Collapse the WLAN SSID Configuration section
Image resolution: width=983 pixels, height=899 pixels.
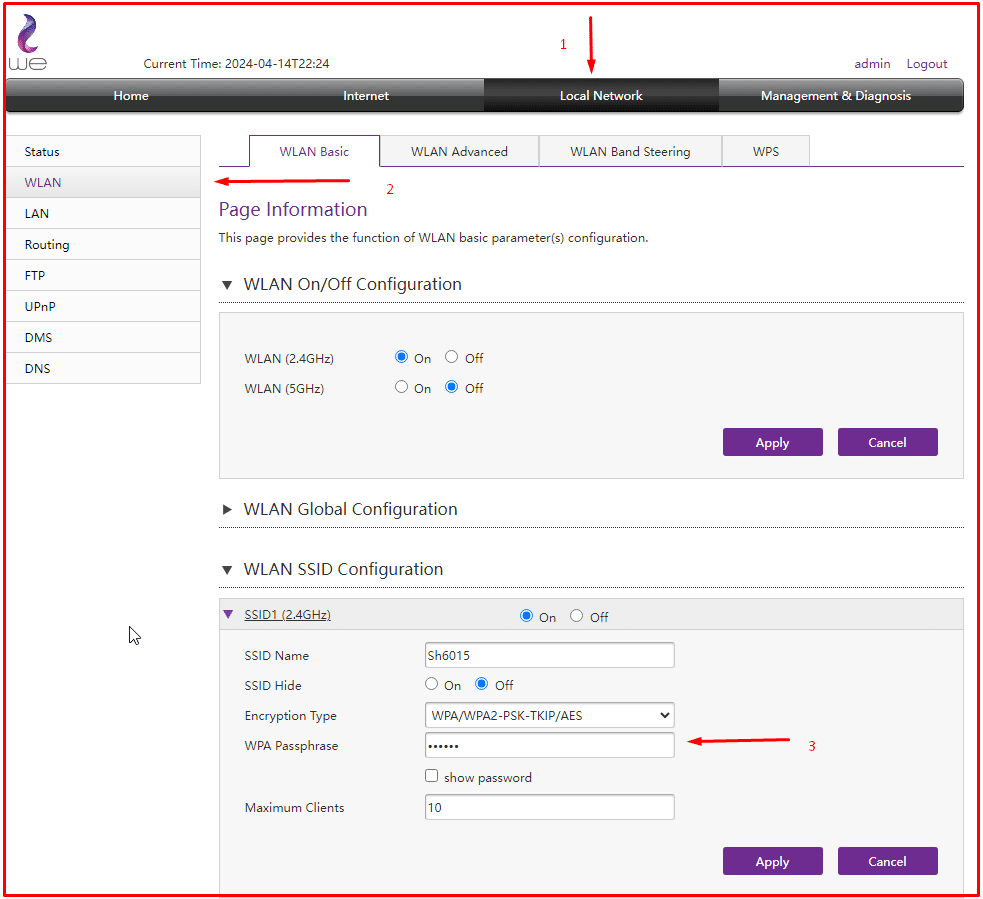click(228, 570)
